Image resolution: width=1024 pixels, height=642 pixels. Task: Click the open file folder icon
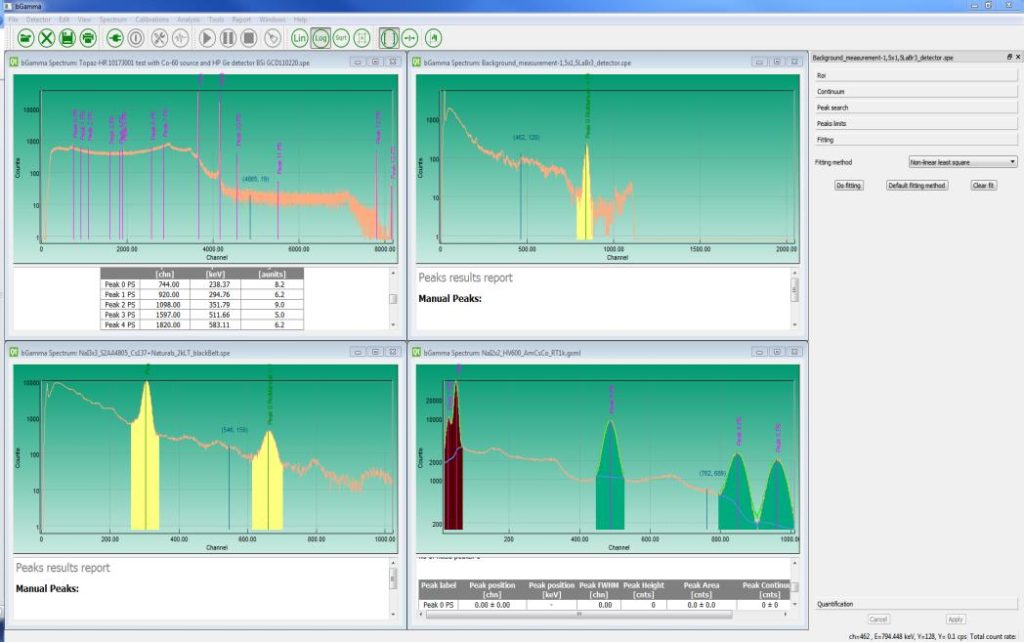(26, 38)
